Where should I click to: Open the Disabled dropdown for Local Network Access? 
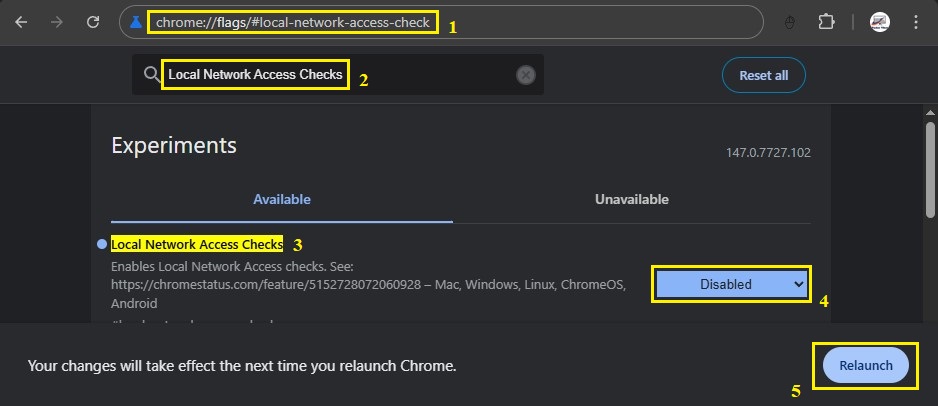point(731,284)
